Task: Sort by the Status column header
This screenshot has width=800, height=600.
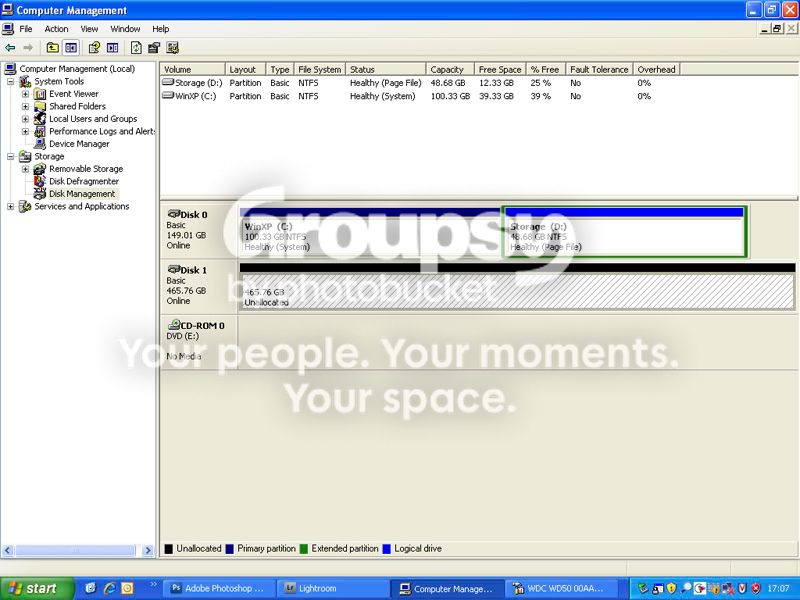Action: (x=386, y=69)
